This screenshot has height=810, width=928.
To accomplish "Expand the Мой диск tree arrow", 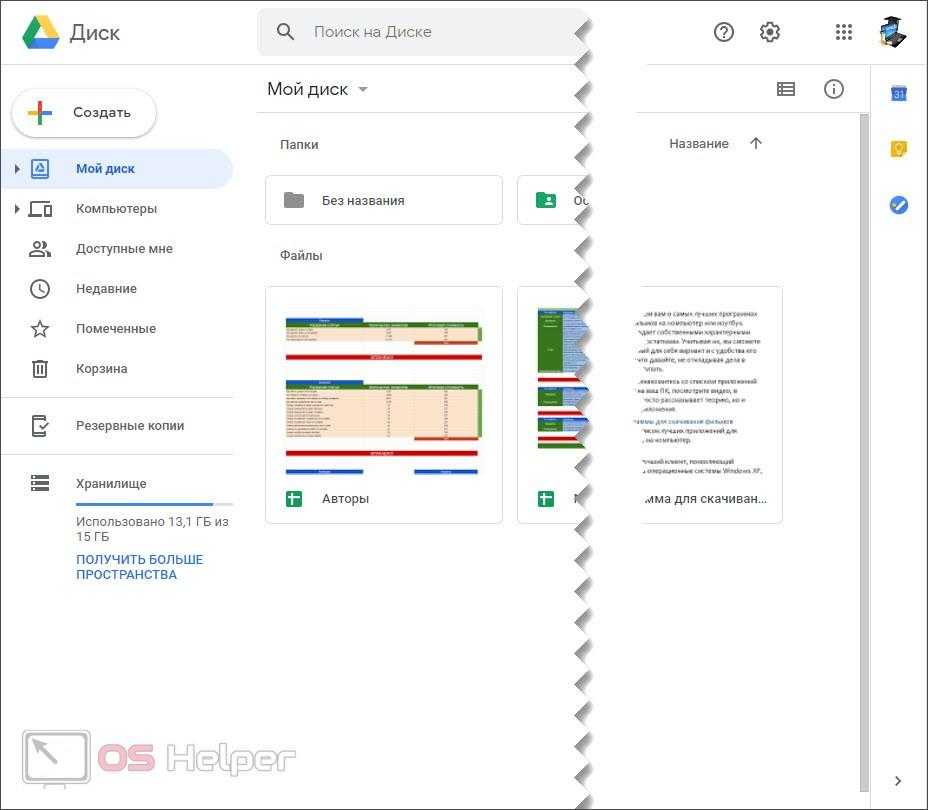I will coord(17,169).
